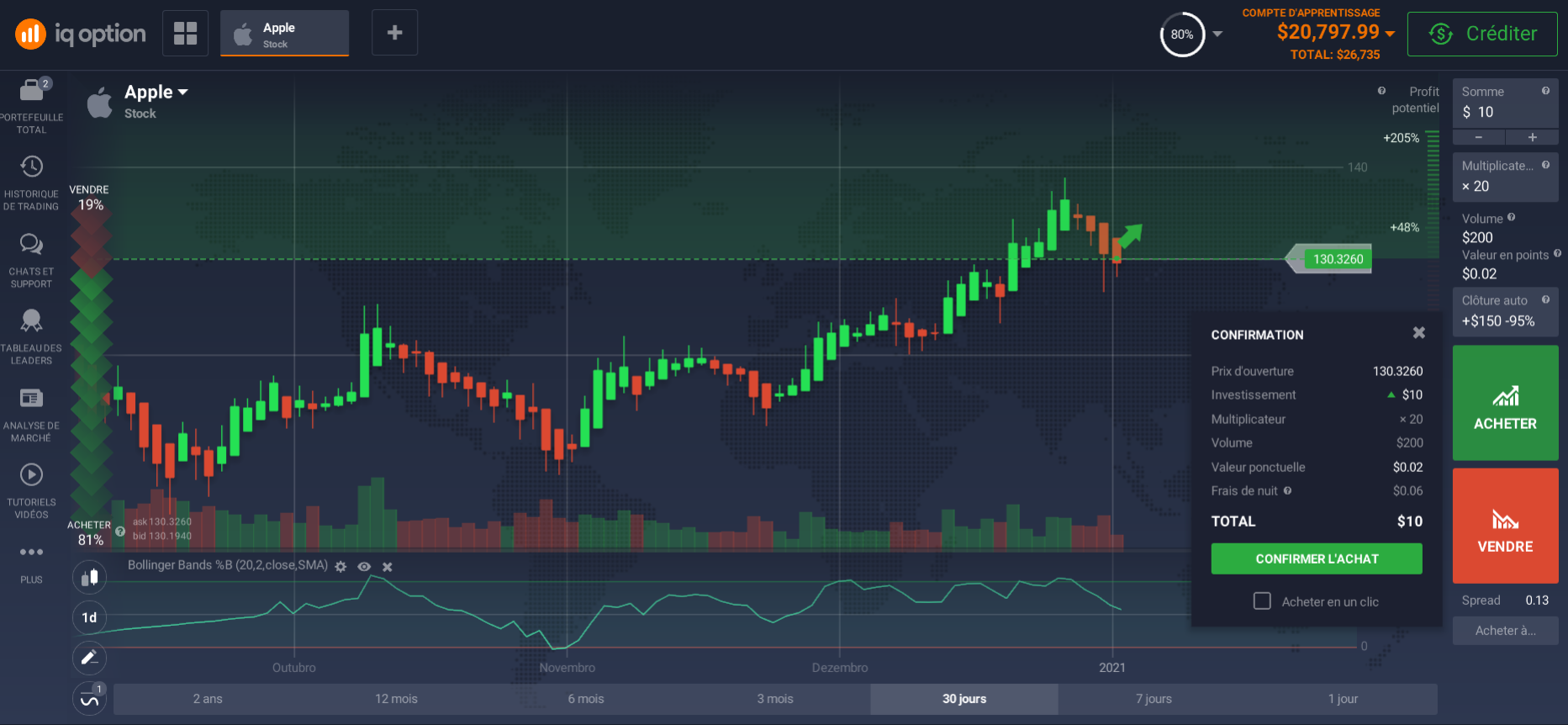Click the IQ Option logo
Image resolution: width=1568 pixels, height=725 pixels.
[x=80, y=34]
